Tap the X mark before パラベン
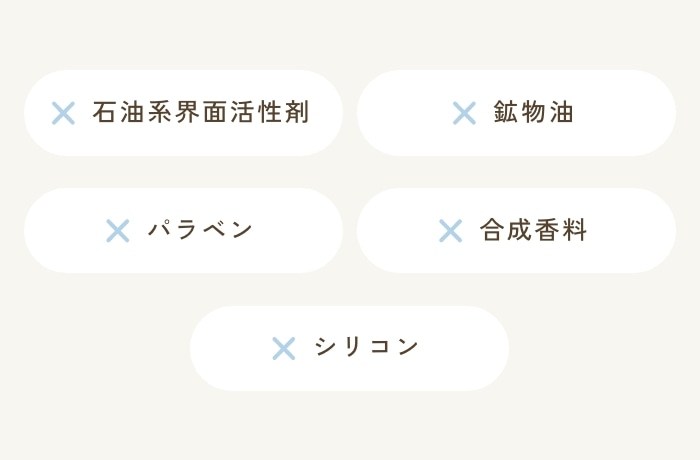700x460 pixels. coord(118,231)
